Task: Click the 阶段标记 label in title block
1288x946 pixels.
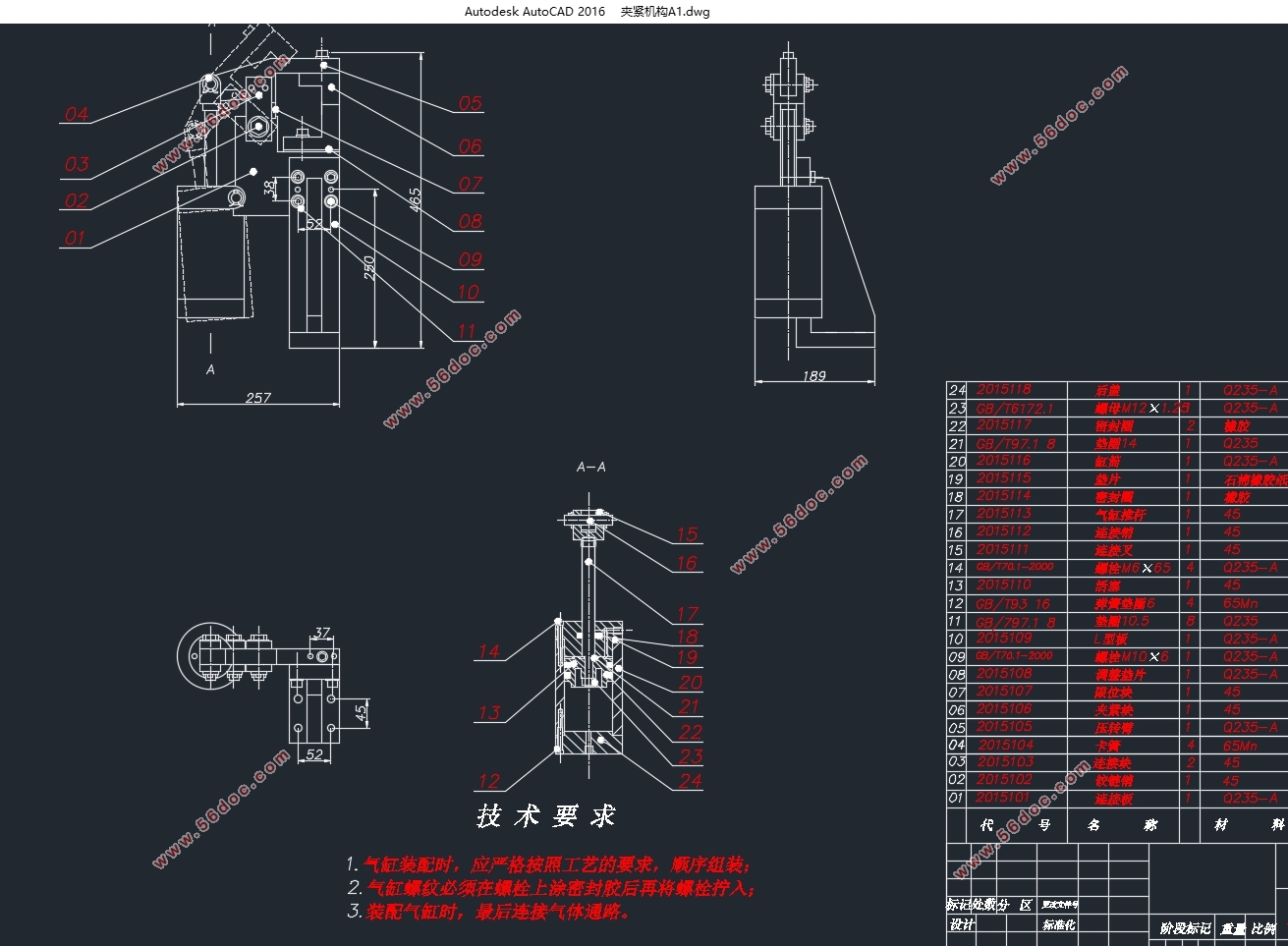Action: coord(1185,928)
